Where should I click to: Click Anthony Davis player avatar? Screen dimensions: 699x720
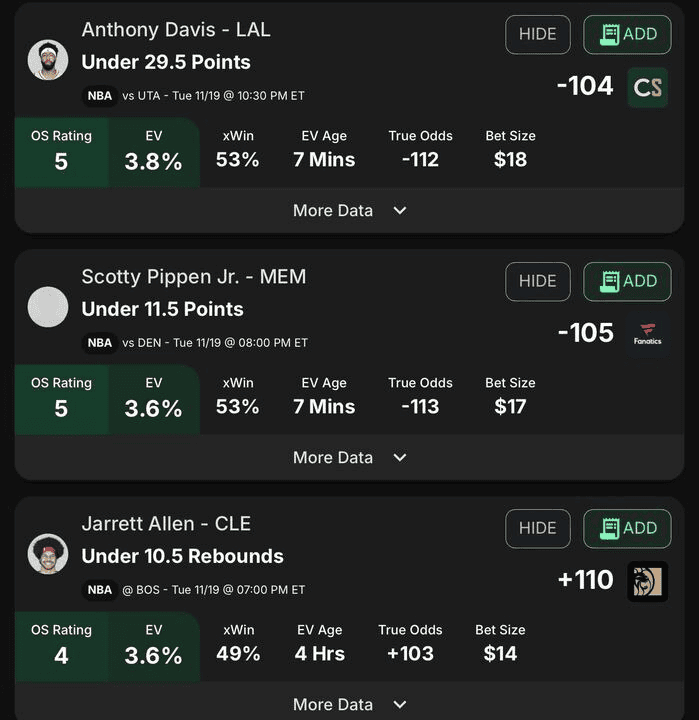pos(48,60)
